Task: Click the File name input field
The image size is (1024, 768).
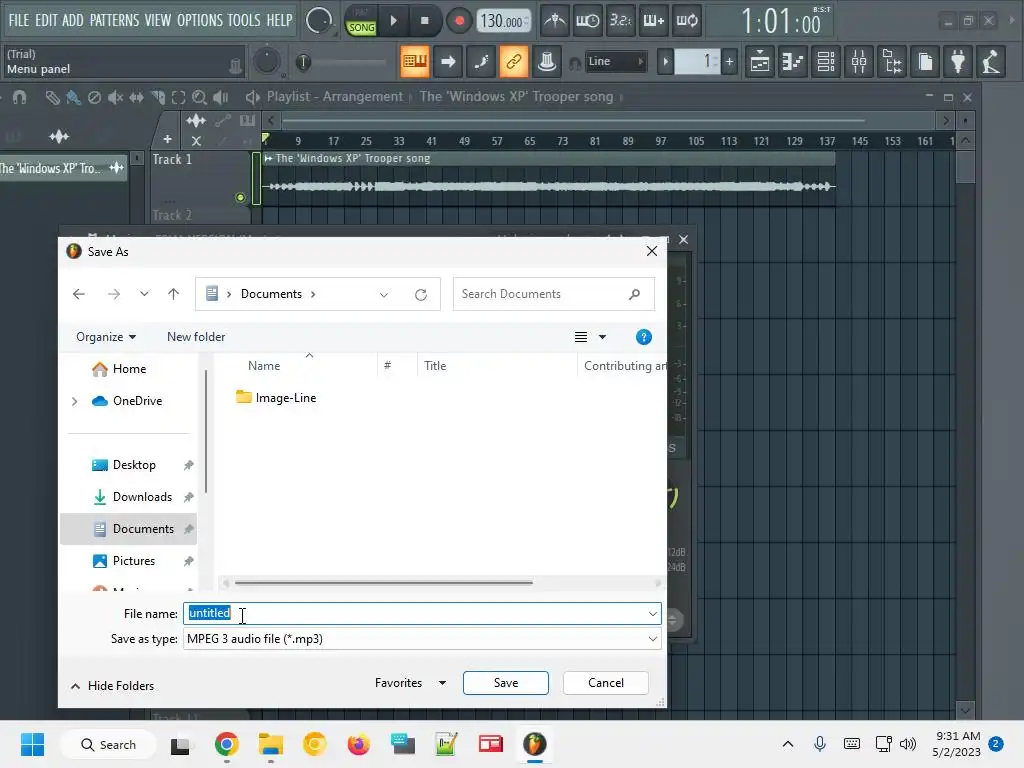Action: [x=422, y=614]
